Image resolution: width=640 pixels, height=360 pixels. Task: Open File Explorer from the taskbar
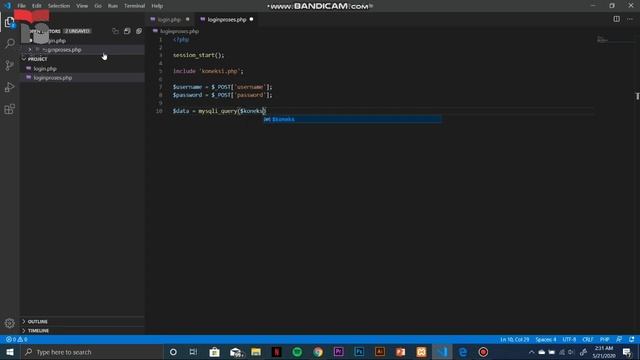256,352
